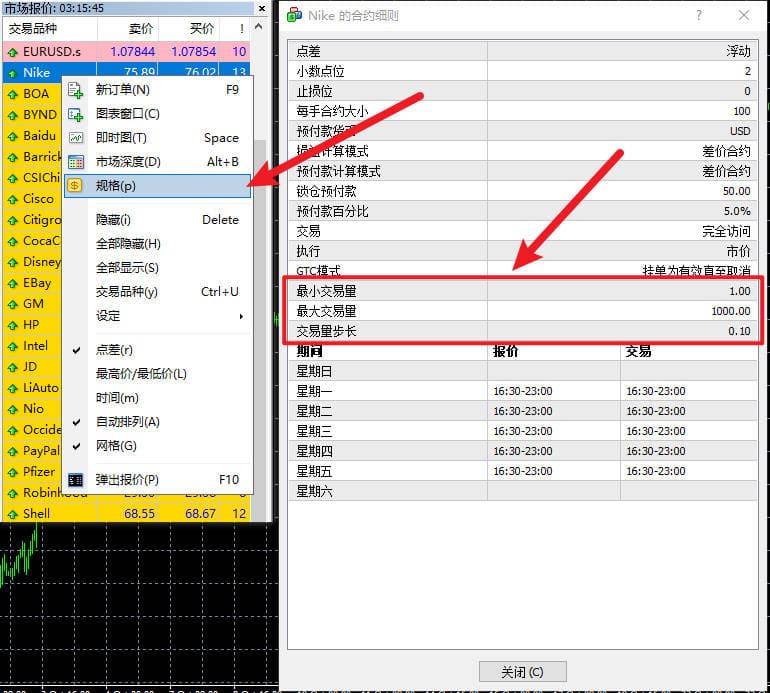Click the 星期五 trading hours 16:30-23:00
The height and width of the screenshot is (693, 770).
click(656, 471)
